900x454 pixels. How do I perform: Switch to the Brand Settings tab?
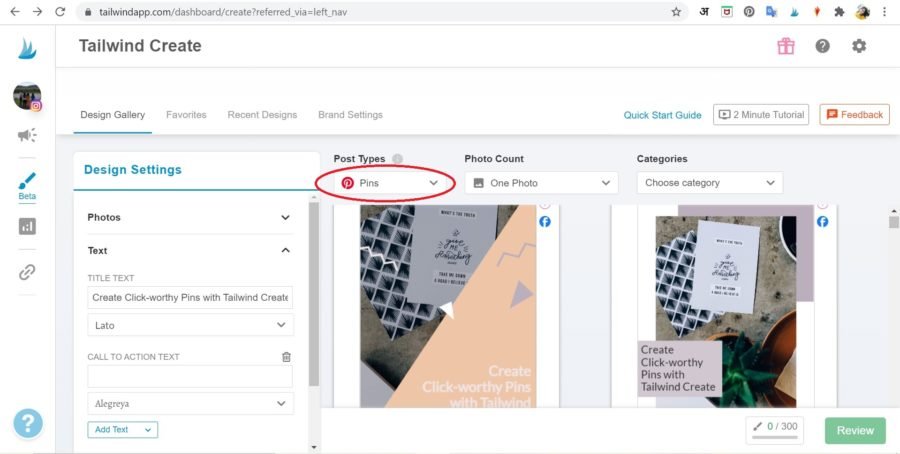coord(350,115)
